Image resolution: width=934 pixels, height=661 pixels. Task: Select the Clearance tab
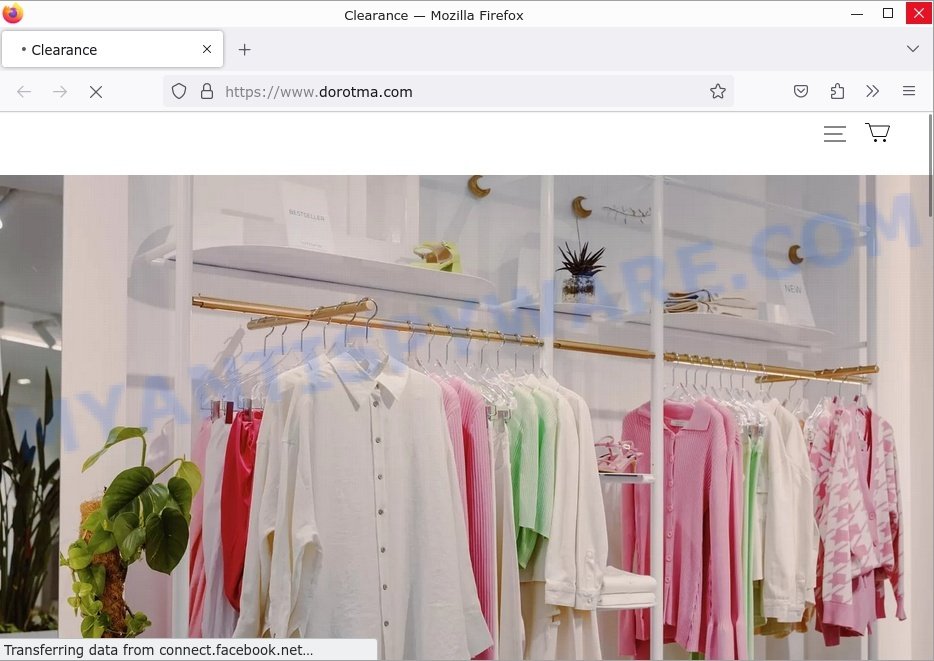[113, 49]
